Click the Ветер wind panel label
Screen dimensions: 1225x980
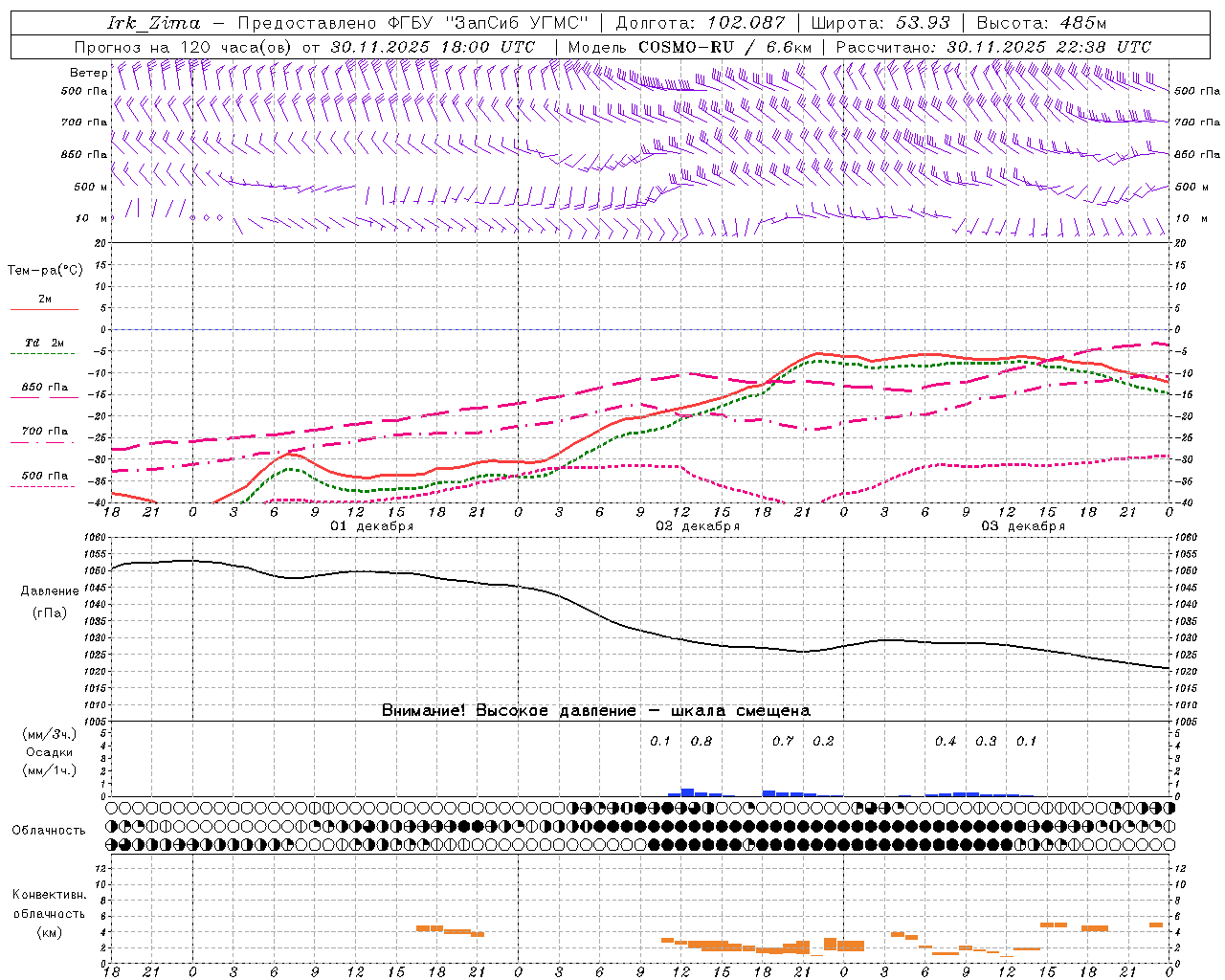point(89,73)
